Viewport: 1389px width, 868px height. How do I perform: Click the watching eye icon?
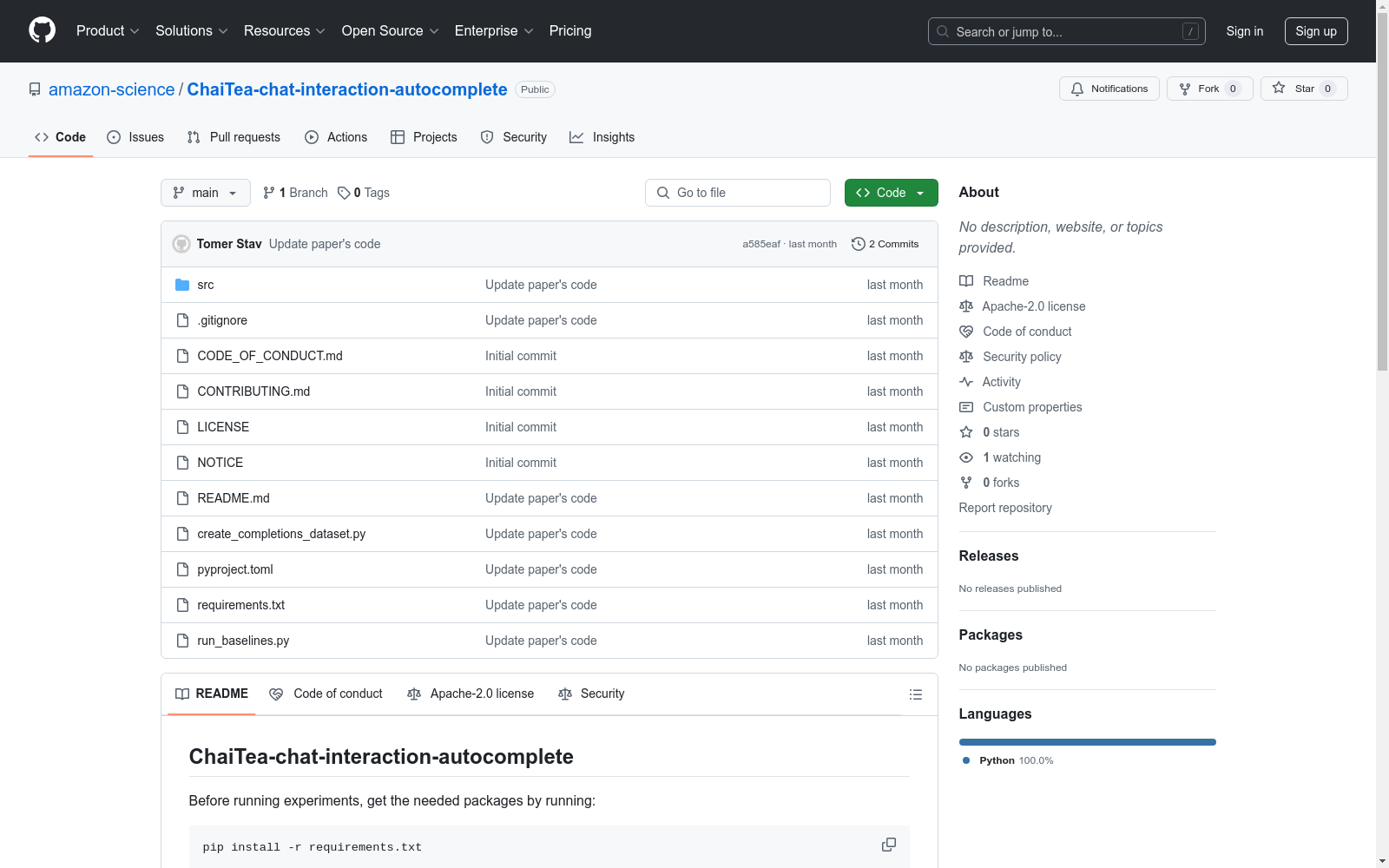[966, 457]
